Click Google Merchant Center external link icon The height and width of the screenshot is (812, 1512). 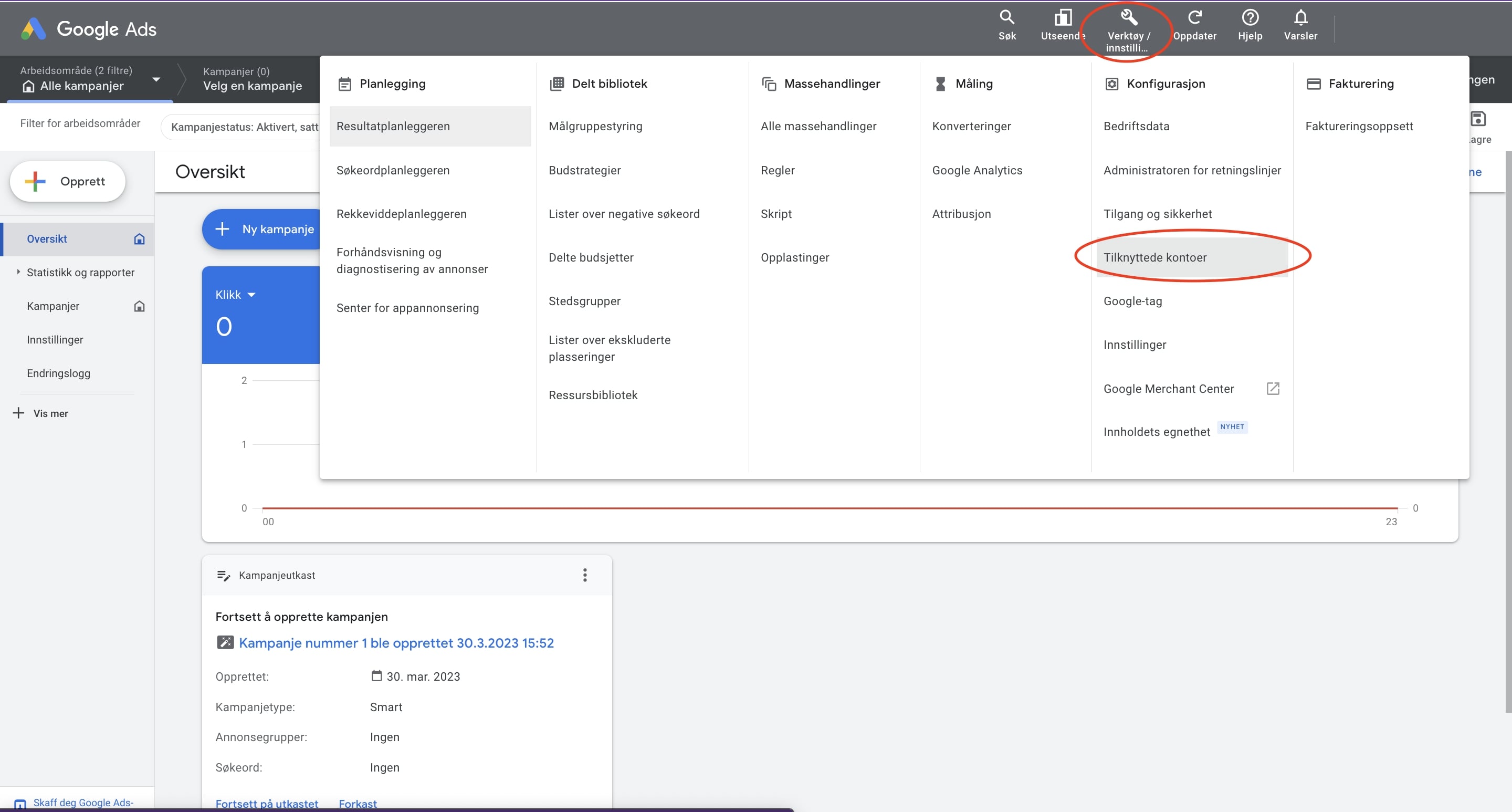pos(1273,389)
